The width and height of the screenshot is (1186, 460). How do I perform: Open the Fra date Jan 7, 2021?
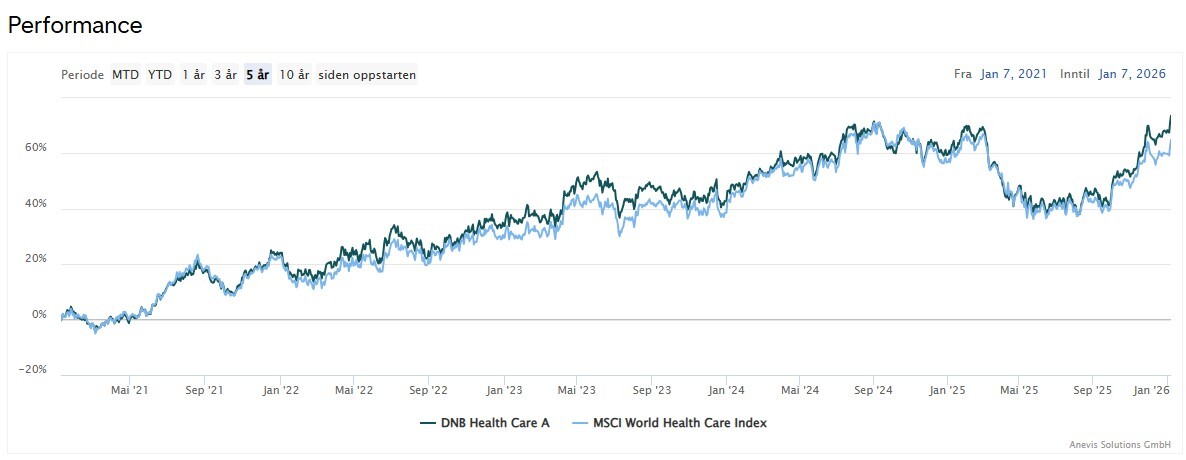click(x=1014, y=74)
